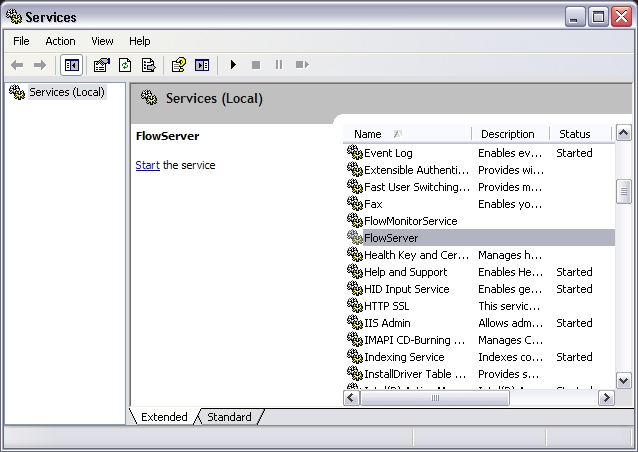Click the vertical scrollbar up arrow
This screenshot has height=452, width=638.
point(623,133)
